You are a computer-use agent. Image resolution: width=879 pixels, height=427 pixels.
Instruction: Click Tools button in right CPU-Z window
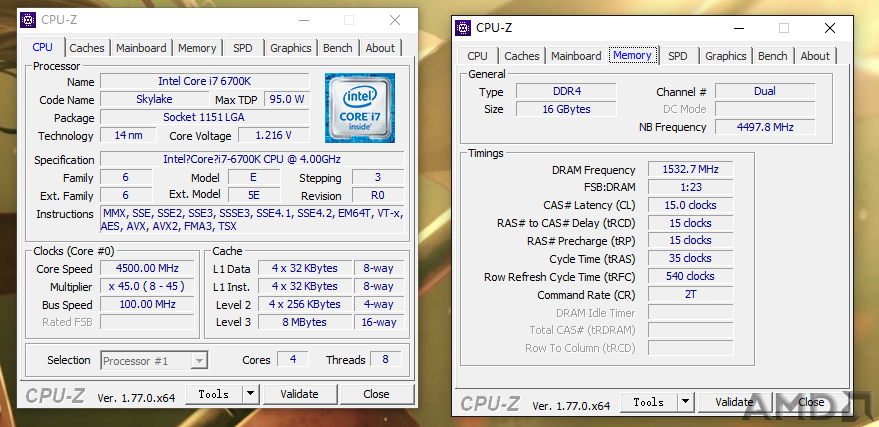click(649, 402)
